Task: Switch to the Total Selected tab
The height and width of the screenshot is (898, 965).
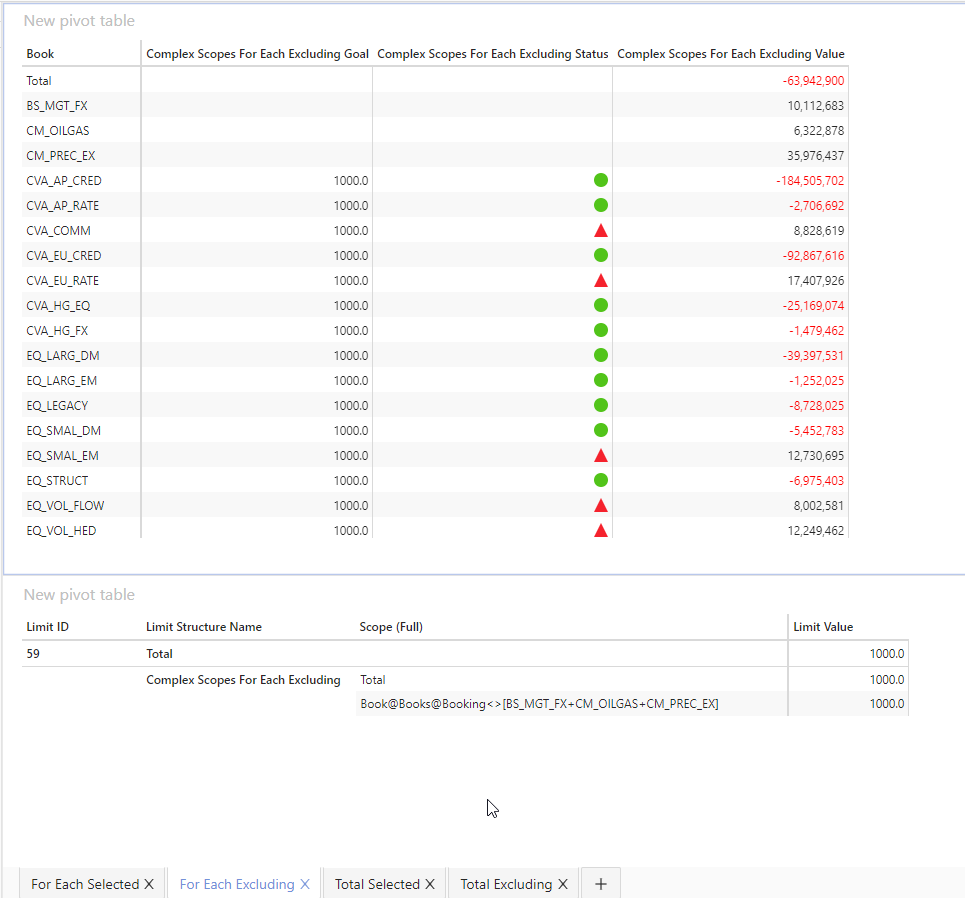Action: click(377, 884)
